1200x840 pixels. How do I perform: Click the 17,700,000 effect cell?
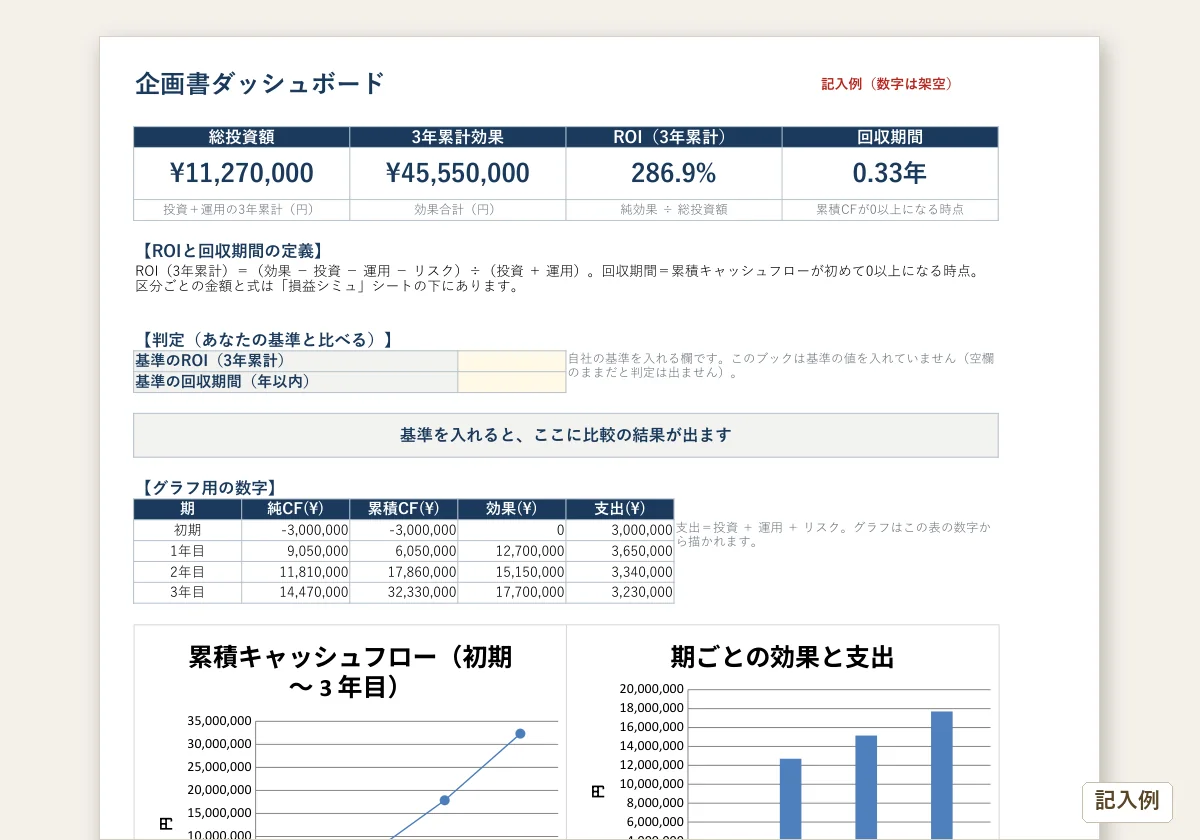point(512,593)
